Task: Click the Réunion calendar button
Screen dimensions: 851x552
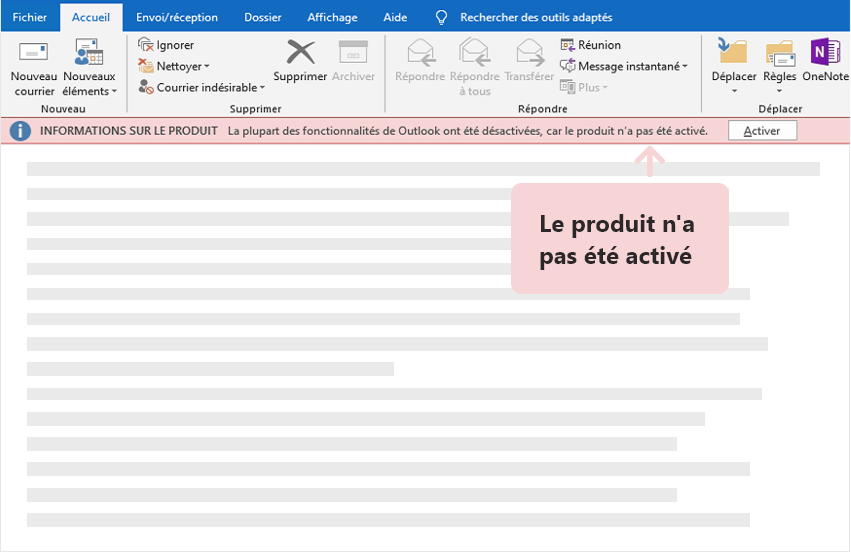Action: tap(591, 45)
